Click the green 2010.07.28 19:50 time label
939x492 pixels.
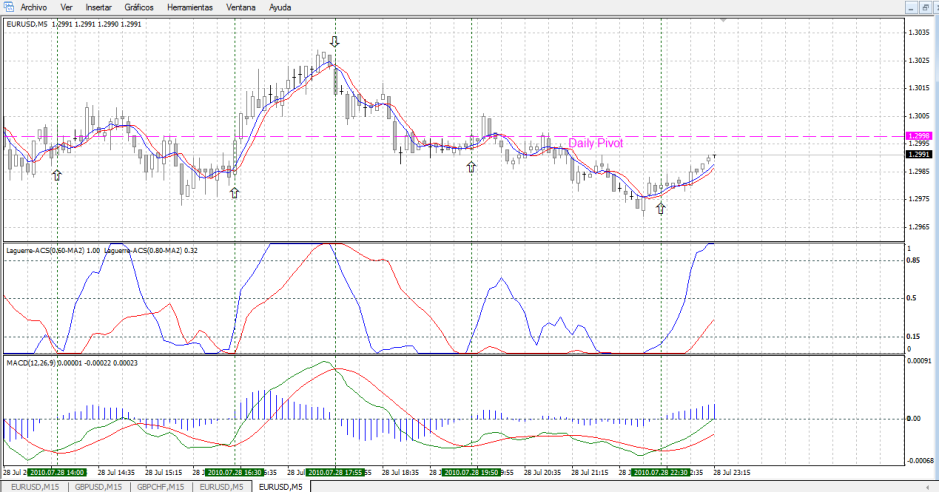click(x=471, y=472)
